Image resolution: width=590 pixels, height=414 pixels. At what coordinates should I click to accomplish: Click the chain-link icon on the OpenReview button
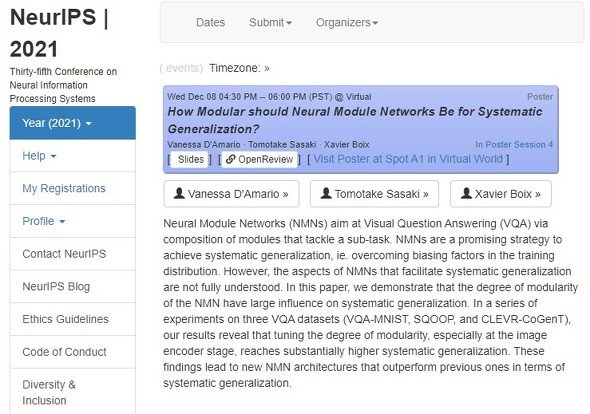[230, 159]
